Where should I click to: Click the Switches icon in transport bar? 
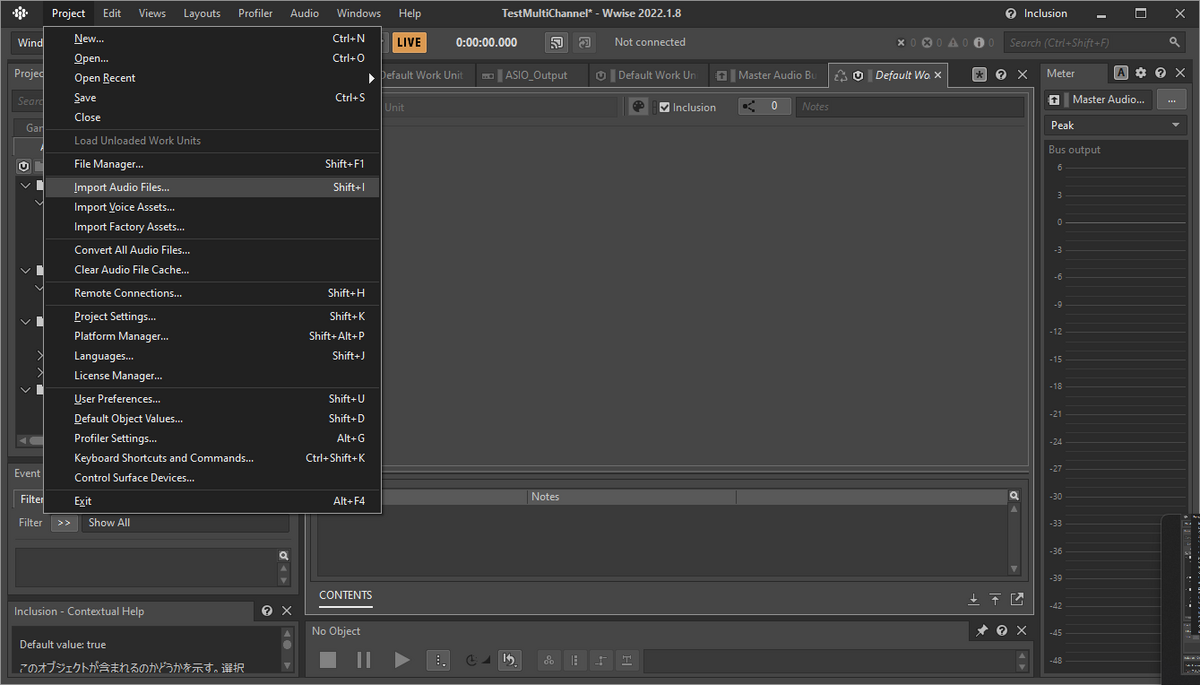tap(601, 660)
